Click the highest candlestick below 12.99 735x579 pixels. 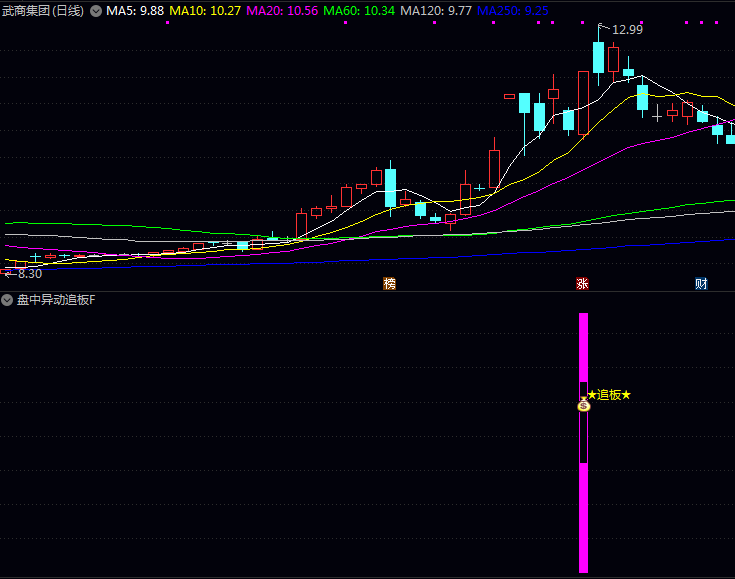tap(599, 58)
